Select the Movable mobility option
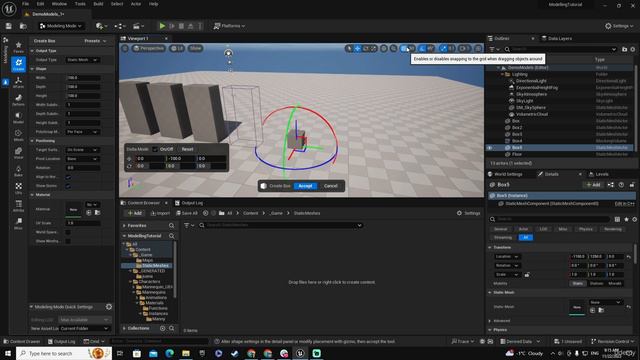The width and height of the screenshot is (640, 360). pyautogui.click(x=615, y=283)
